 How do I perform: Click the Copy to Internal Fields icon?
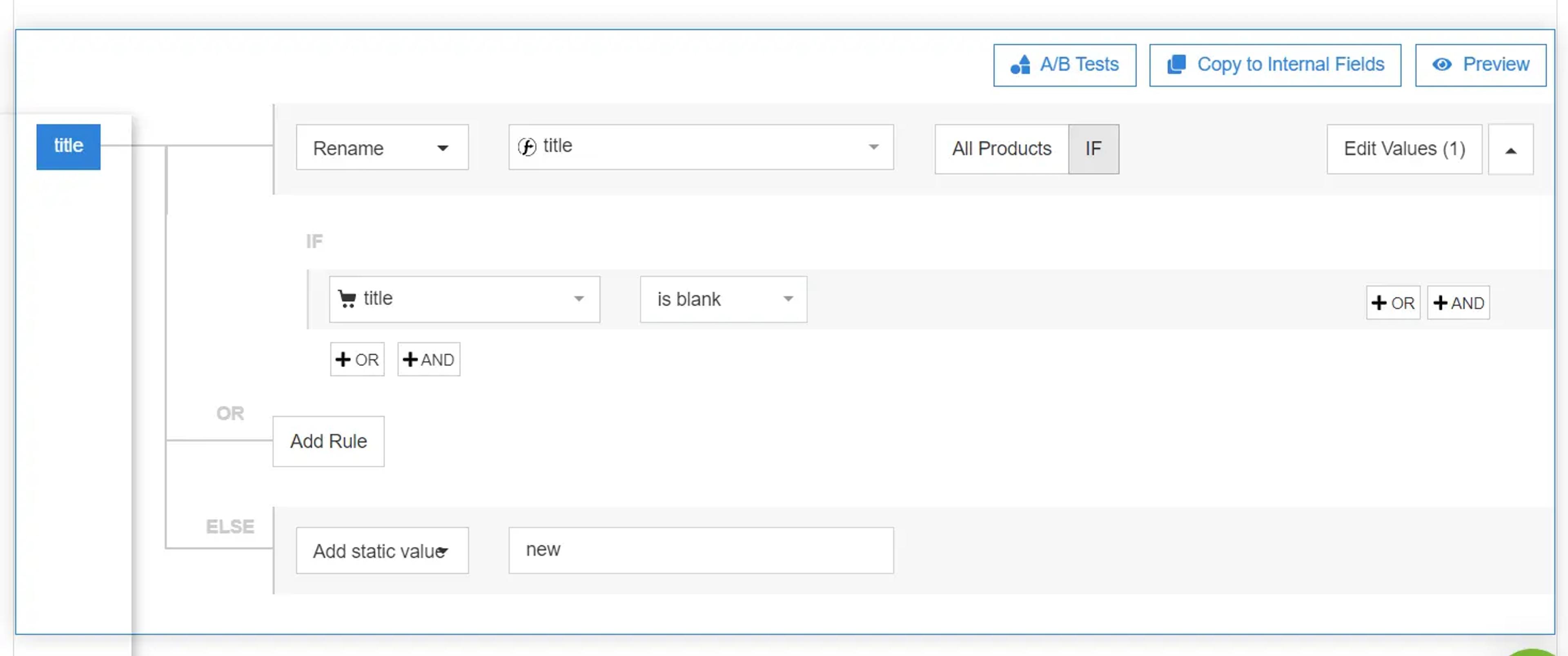pyautogui.click(x=1176, y=64)
